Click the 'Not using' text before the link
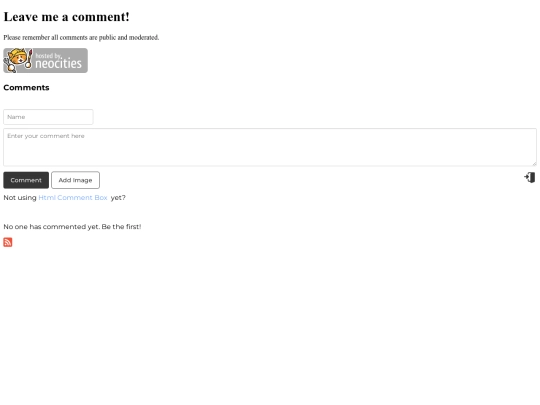540x405 pixels. point(20,198)
